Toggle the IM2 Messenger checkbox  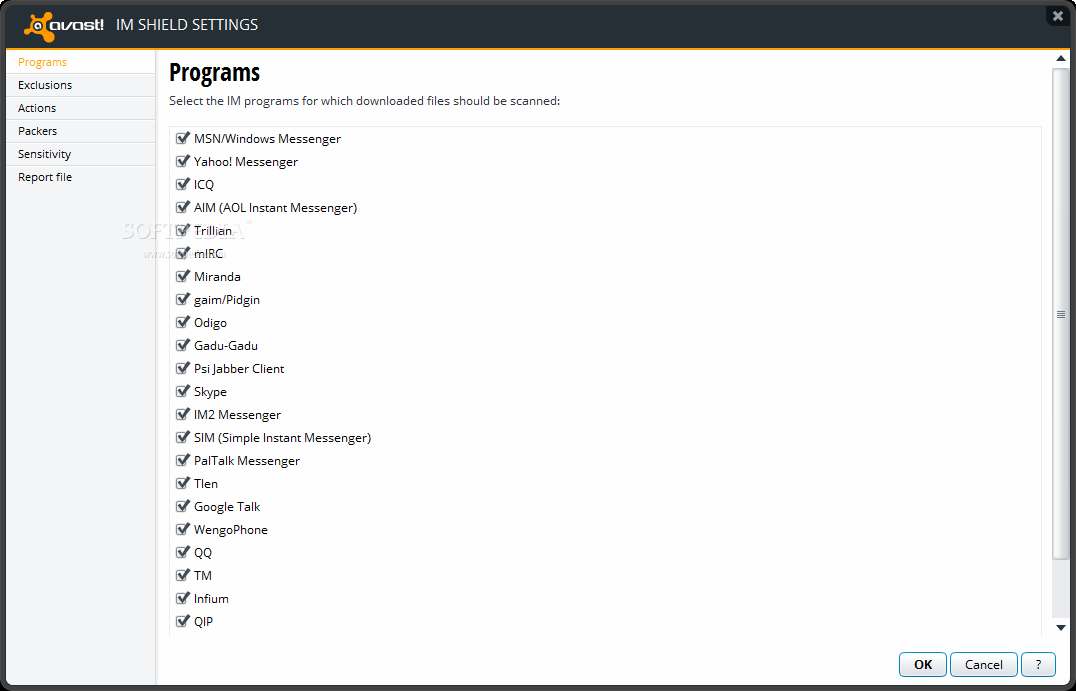pyautogui.click(x=183, y=414)
